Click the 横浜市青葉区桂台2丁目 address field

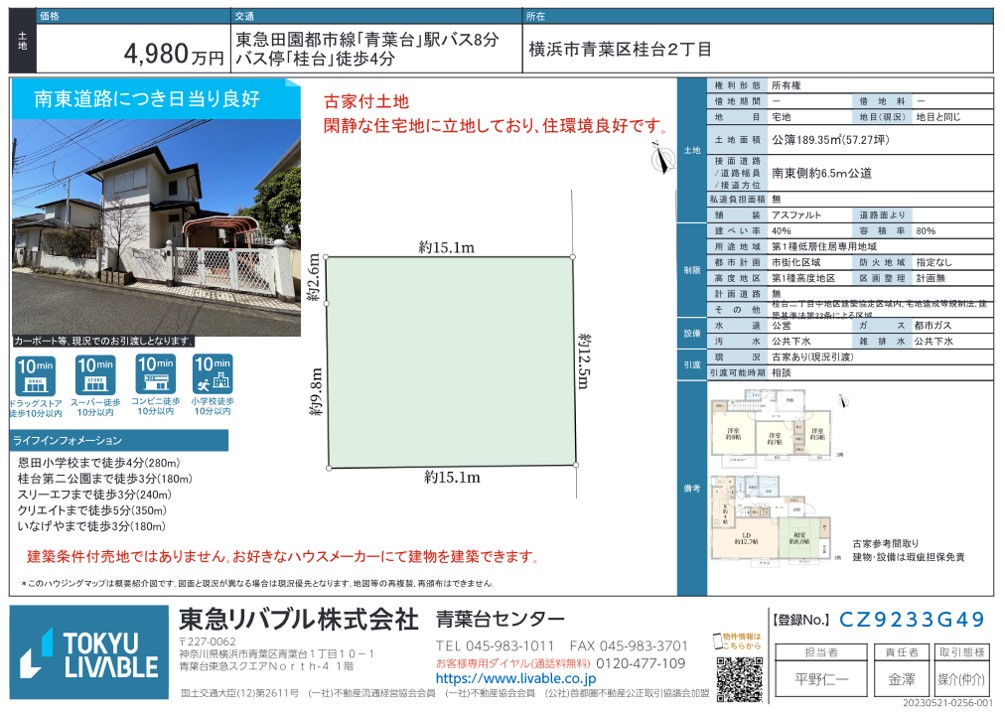click(620, 50)
